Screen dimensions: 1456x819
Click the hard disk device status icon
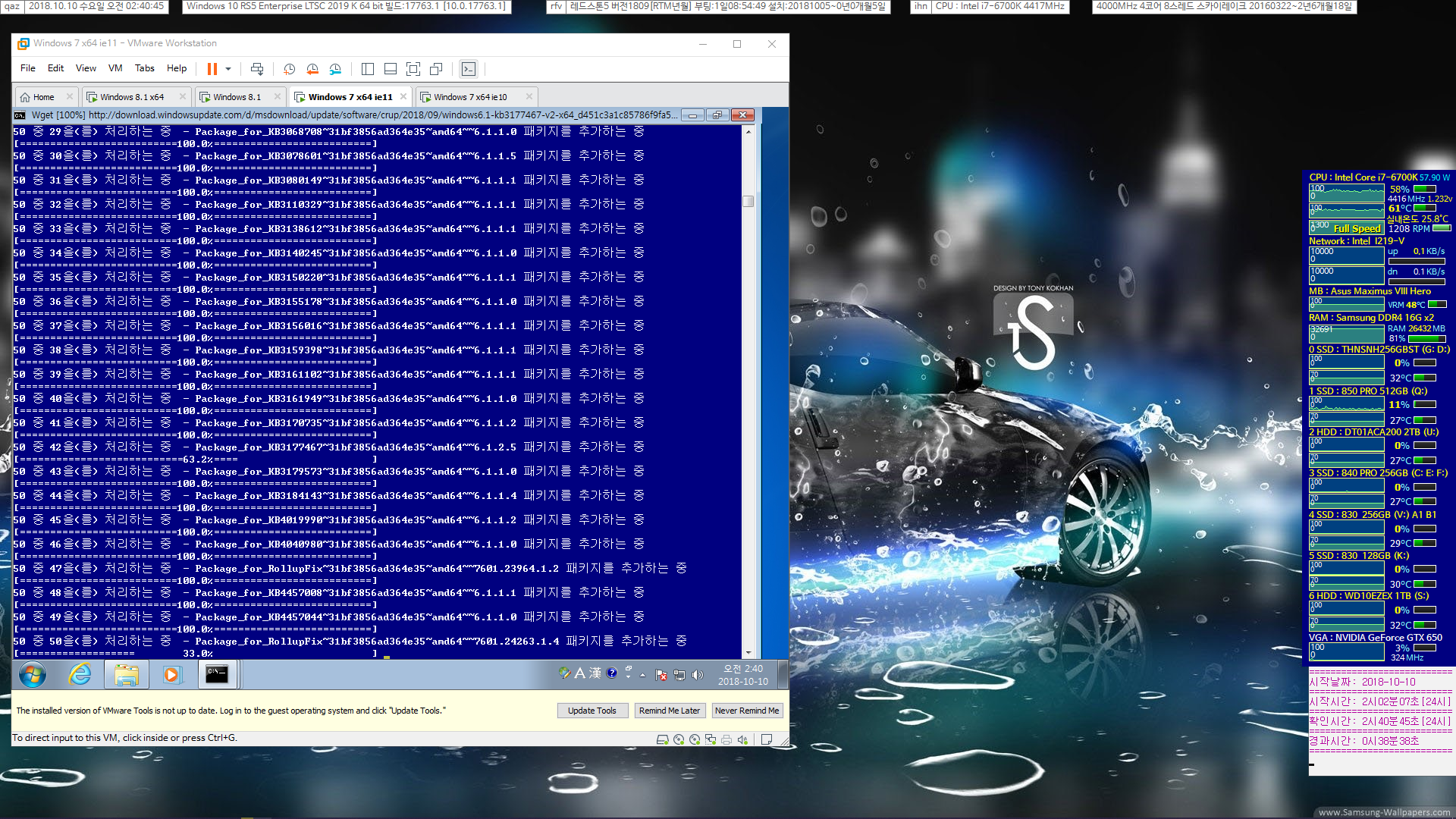click(x=662, y=739)
